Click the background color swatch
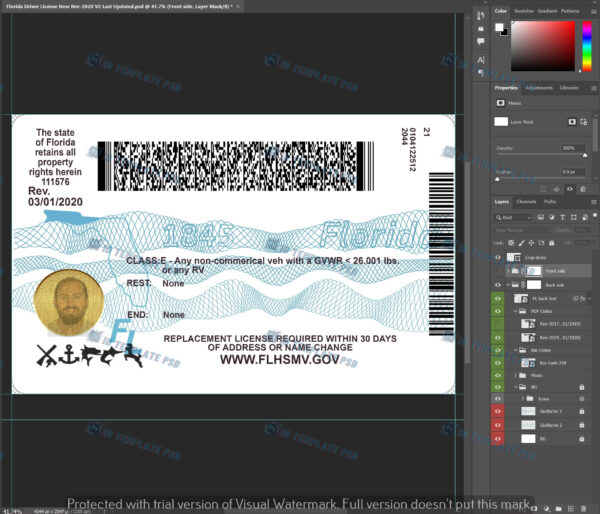Viewport: 600px width, 514px height. tap(505, 33)
